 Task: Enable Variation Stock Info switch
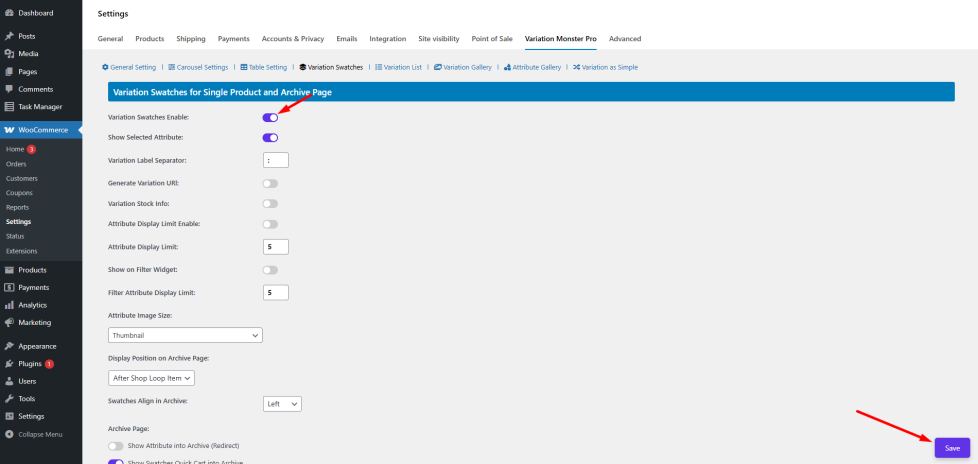point(270,203)
